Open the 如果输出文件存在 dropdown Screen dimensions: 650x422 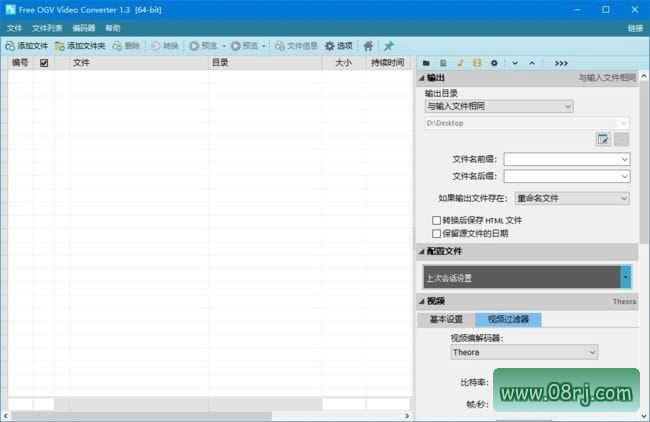[x=572, y=199]
